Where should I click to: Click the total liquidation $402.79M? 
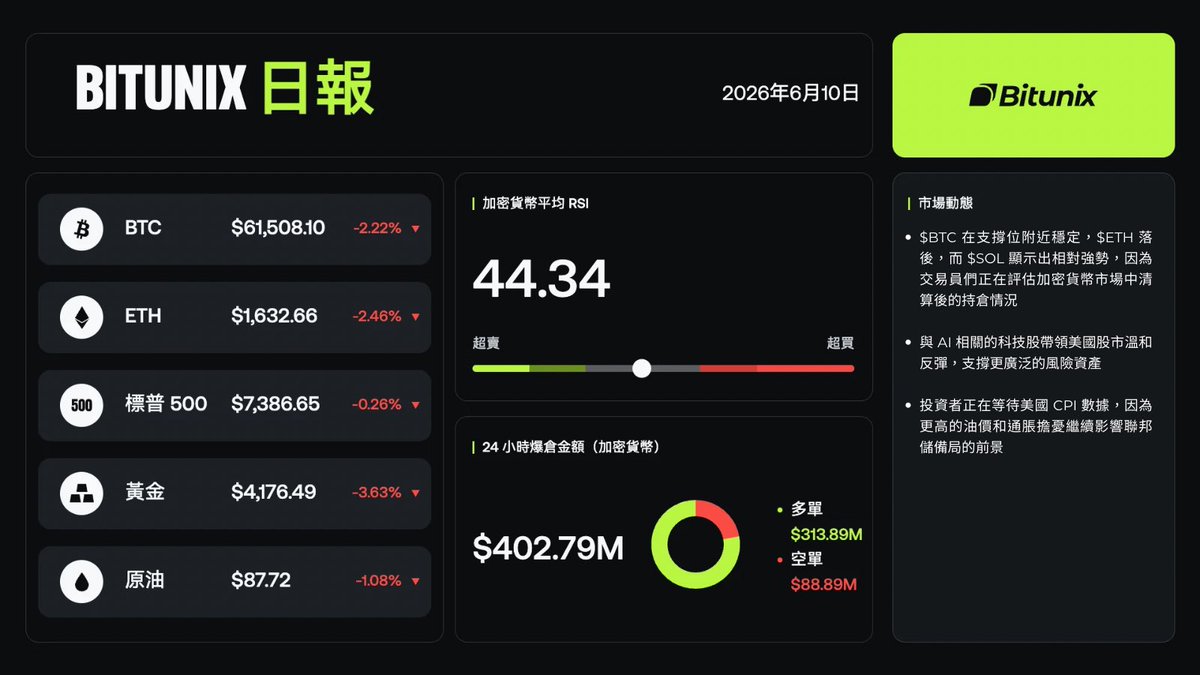(x=548, y=548)
